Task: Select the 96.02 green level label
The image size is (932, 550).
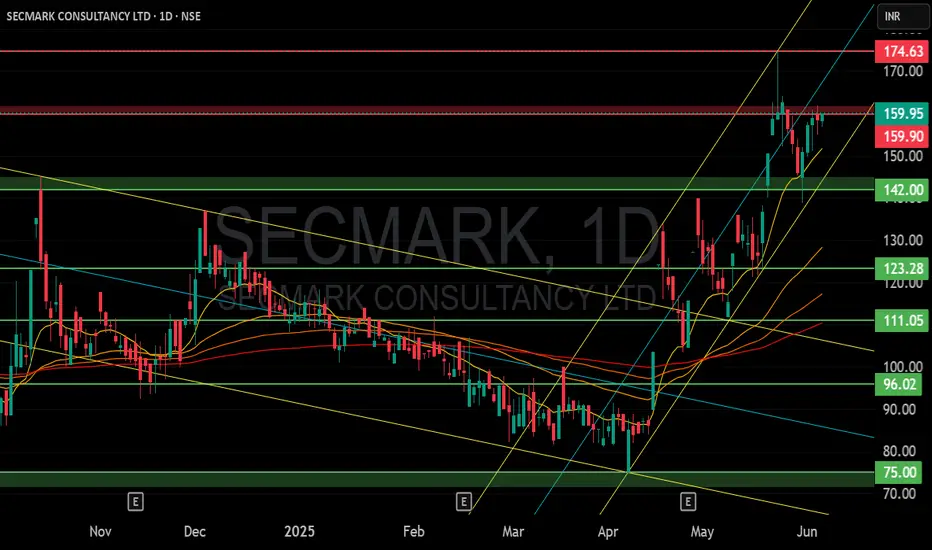Action: 899,384
